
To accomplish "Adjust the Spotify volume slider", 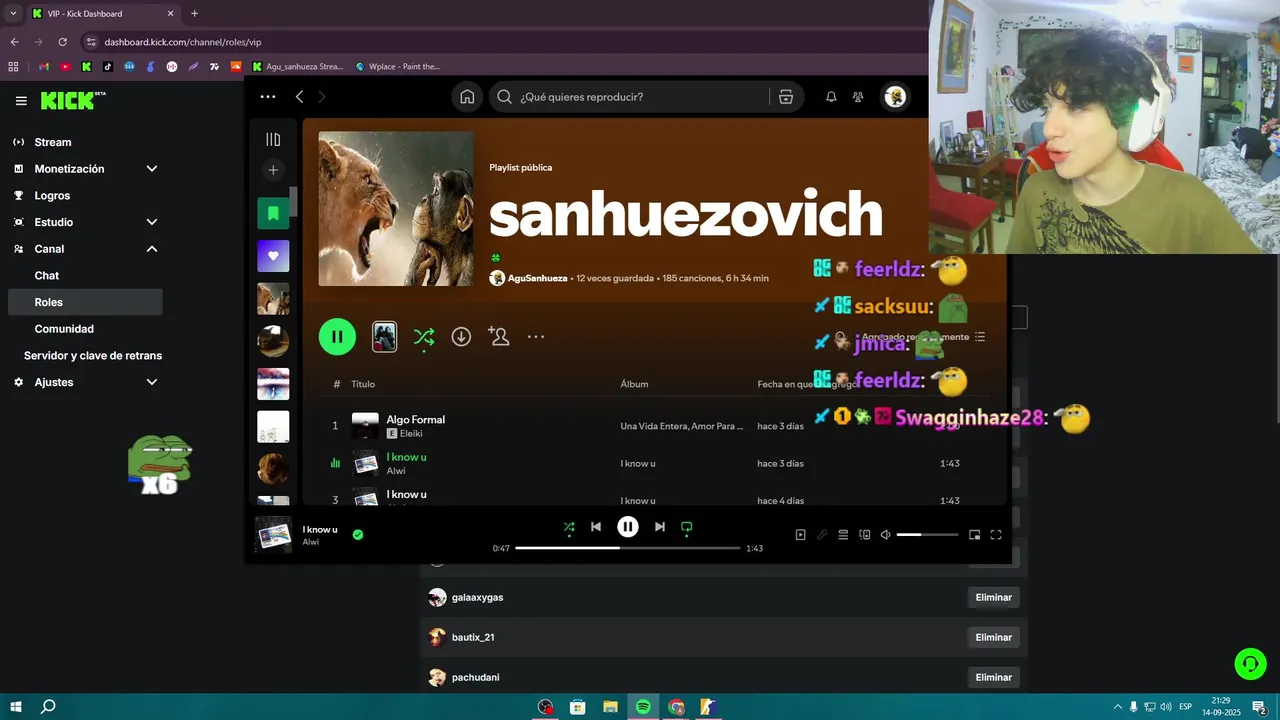I will (x=927, y=535).
